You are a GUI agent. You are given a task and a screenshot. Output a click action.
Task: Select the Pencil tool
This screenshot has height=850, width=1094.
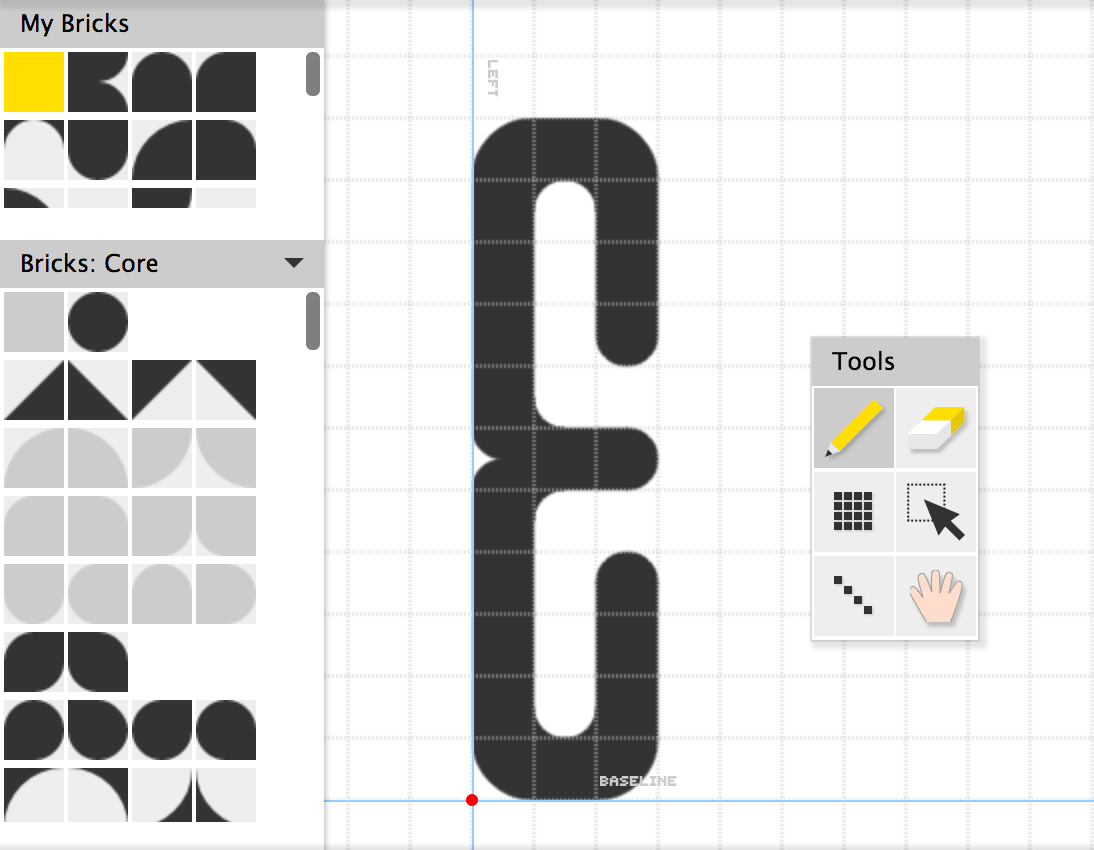coord(853,428)
